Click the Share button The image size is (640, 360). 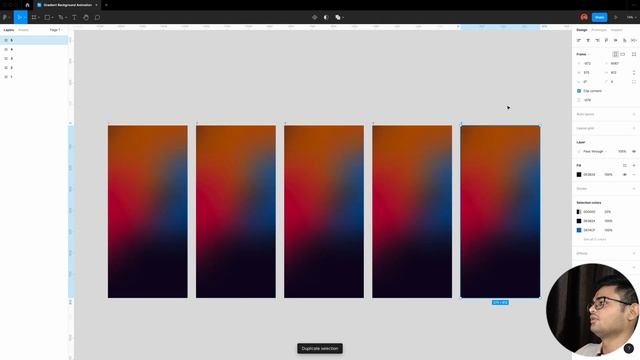599,17
